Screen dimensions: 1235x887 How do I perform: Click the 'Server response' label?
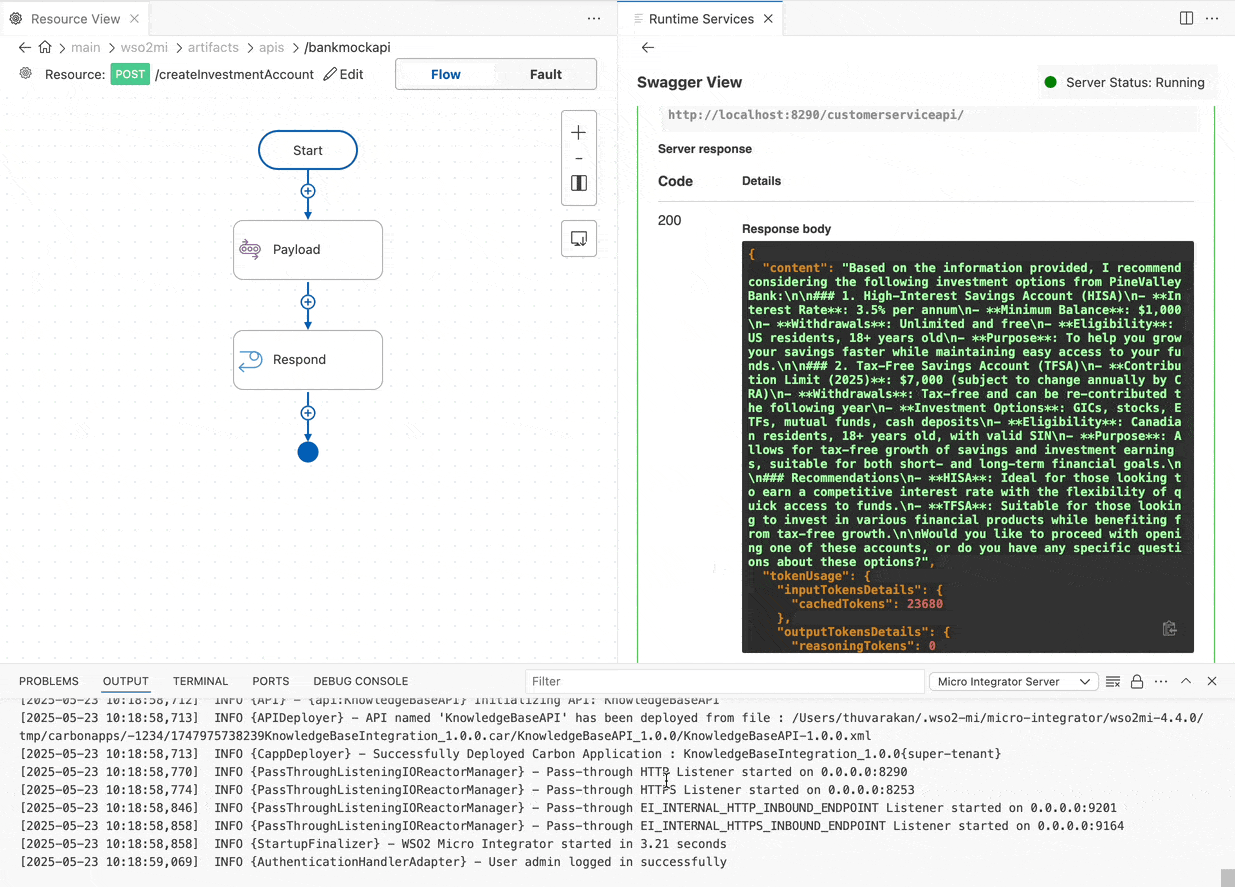coord(705,149)
